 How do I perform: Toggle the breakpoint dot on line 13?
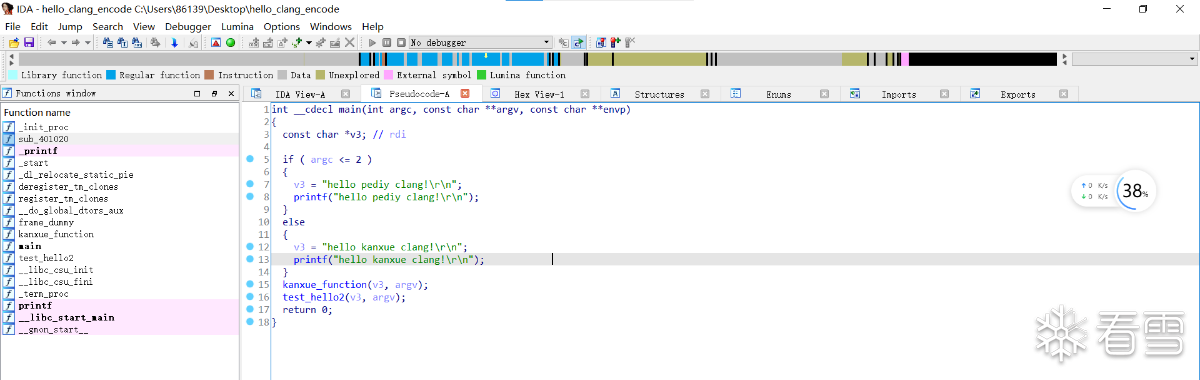(x=250, y=259)
